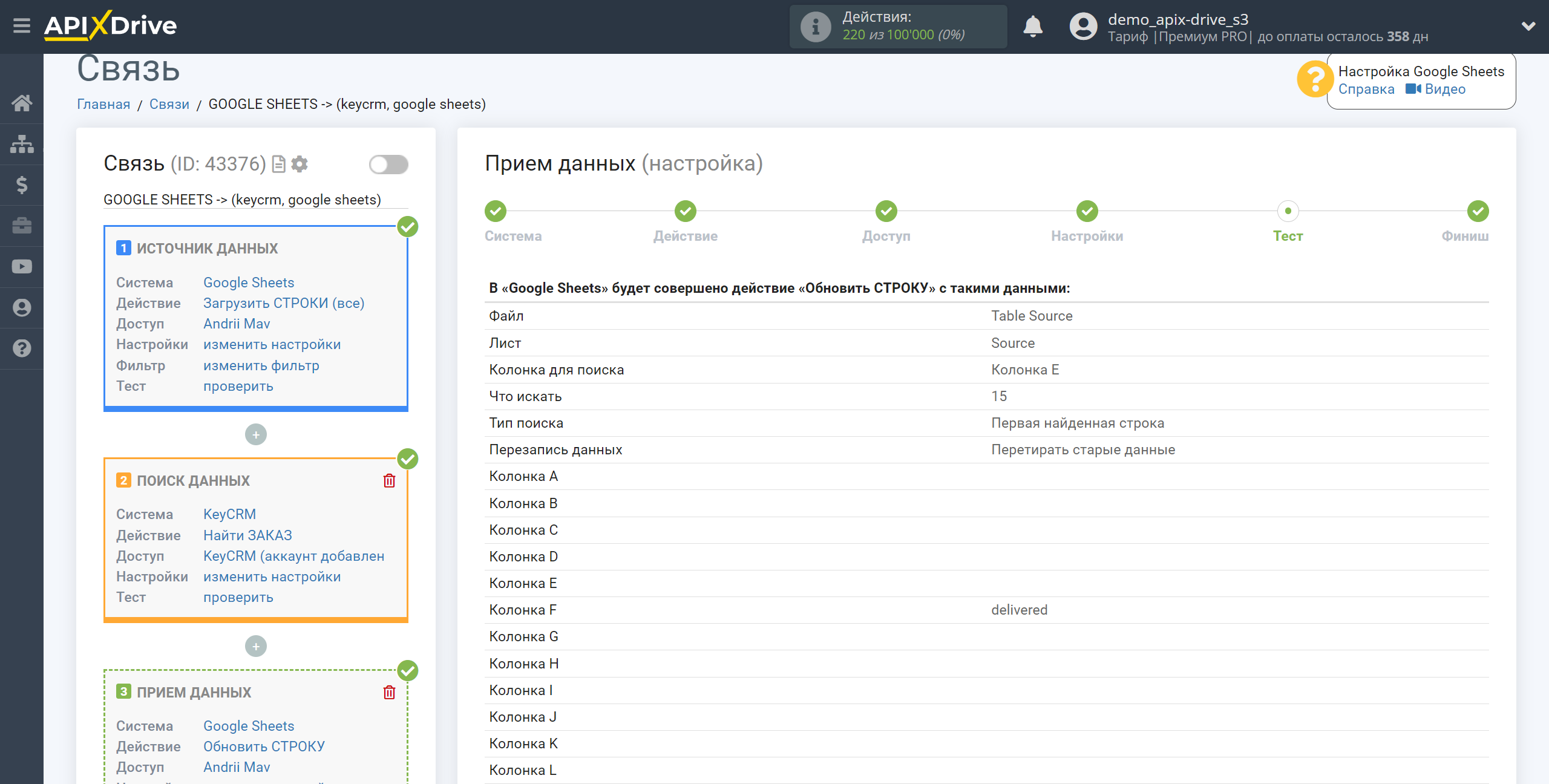Open YouTube video icon in sidebar
Screen dimensions: 1549x784
click(x=22, y=267)
